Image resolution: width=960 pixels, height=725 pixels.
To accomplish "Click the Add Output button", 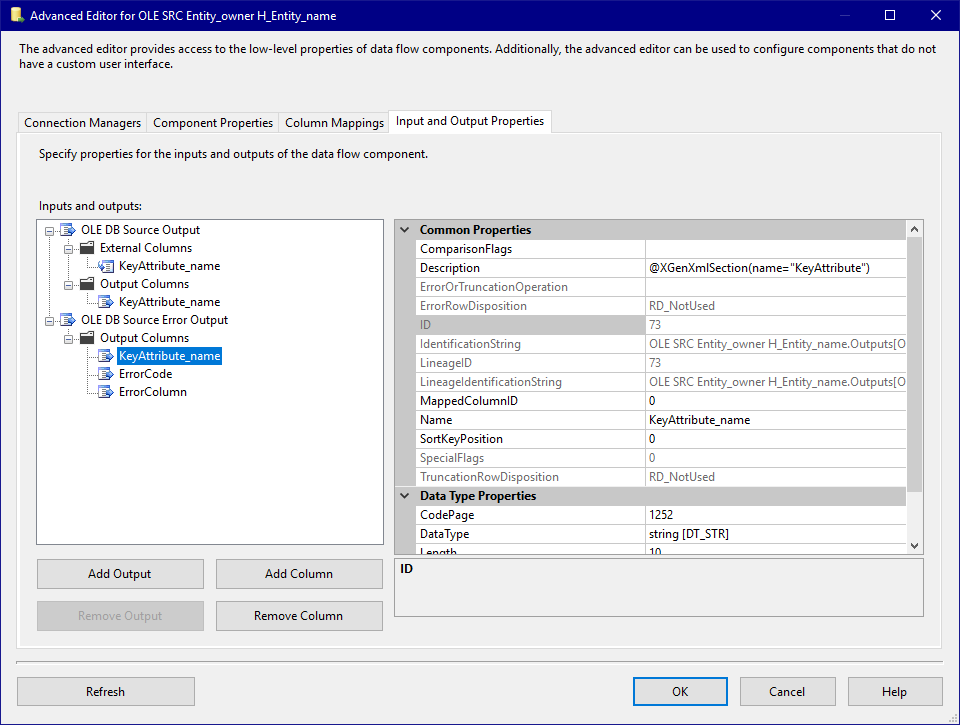I will [120, 574].
